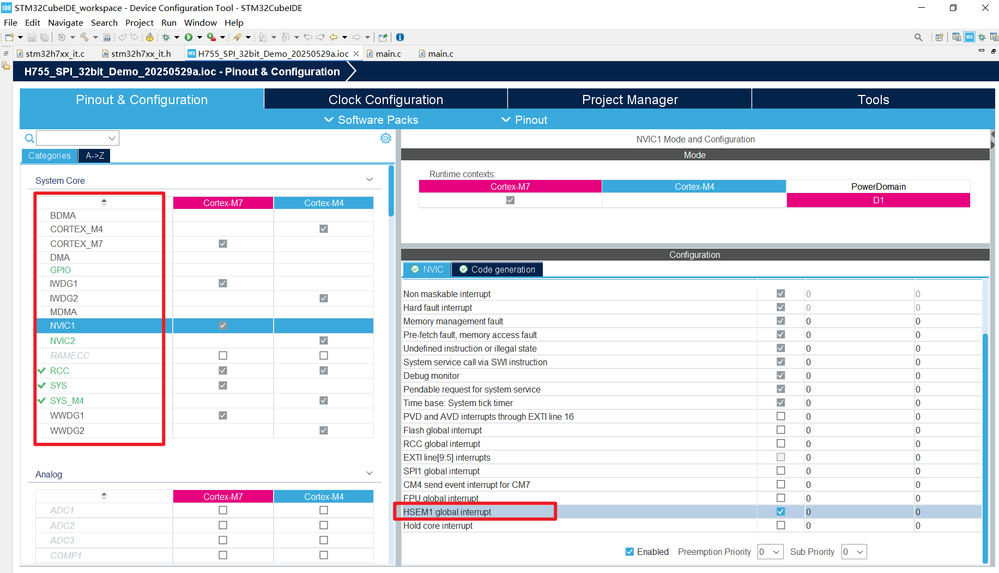The height and width of the screenshot is (573, 999).
Task: Enable SPI1 global interrupt checkbox
Action: click(x=780, y=470)
